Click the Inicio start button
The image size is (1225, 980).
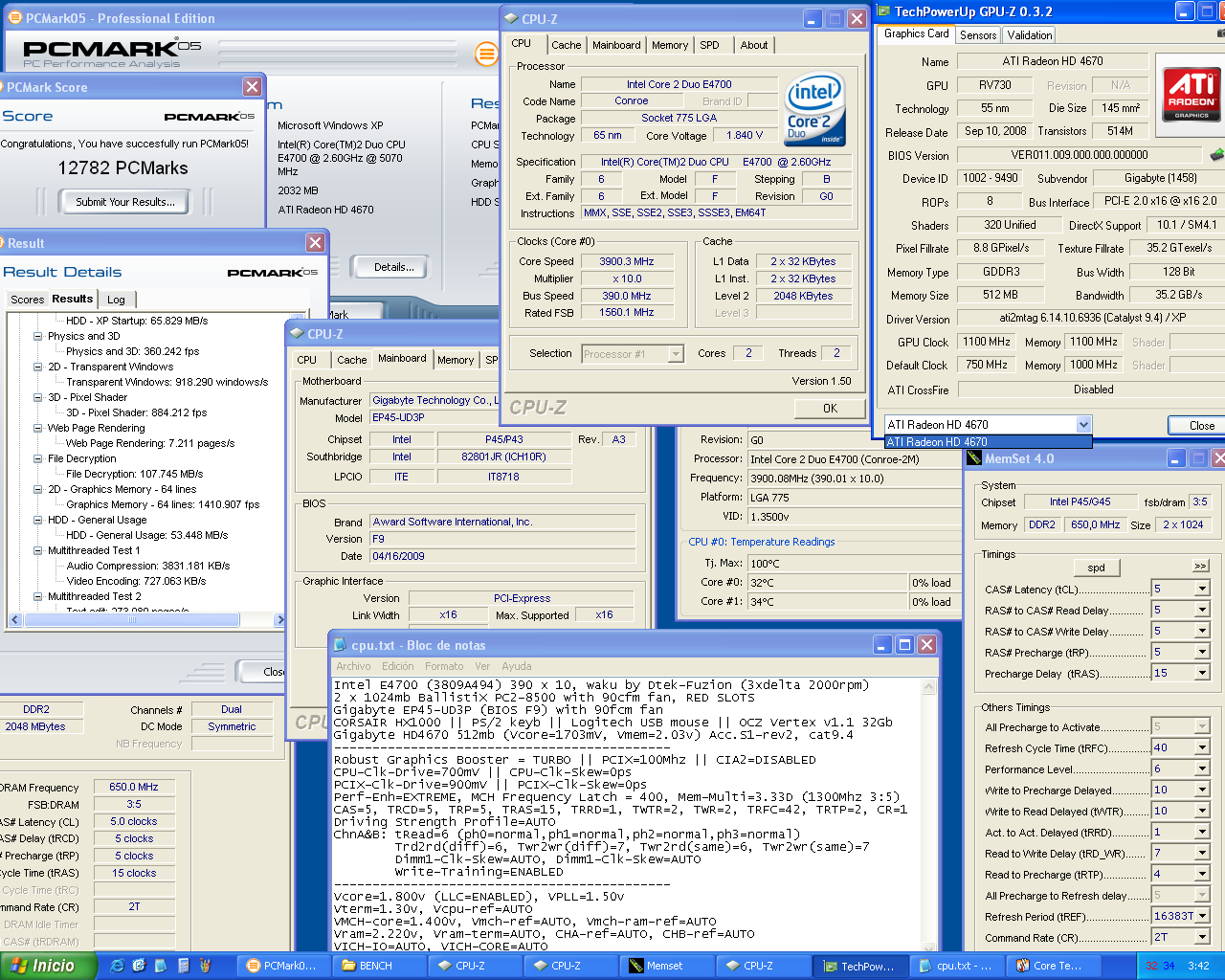47,966
